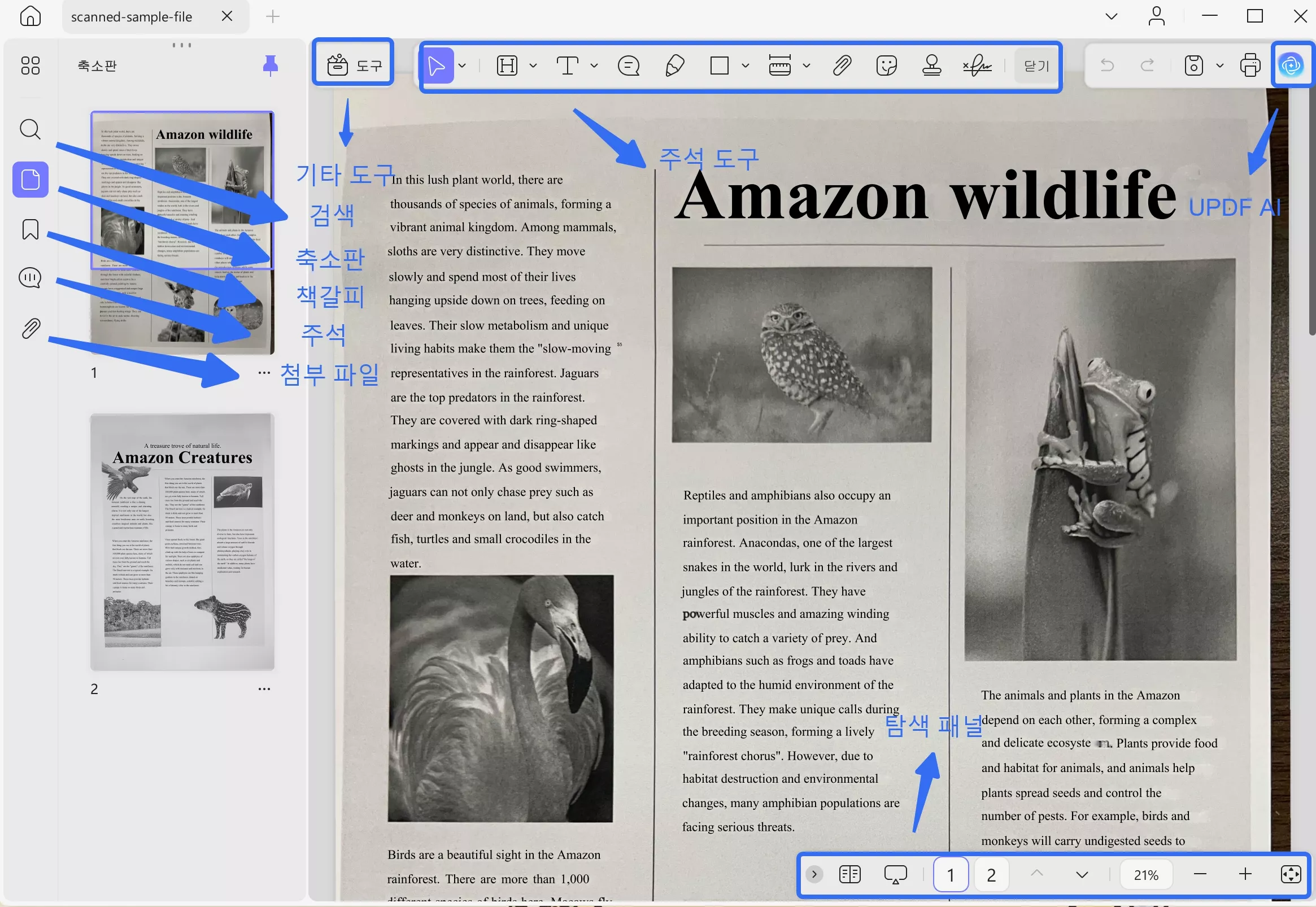The width and height of the screenshot is (1316, 907).
Task: Show the attachments panel in sidebar
Action: click(30, 329)
